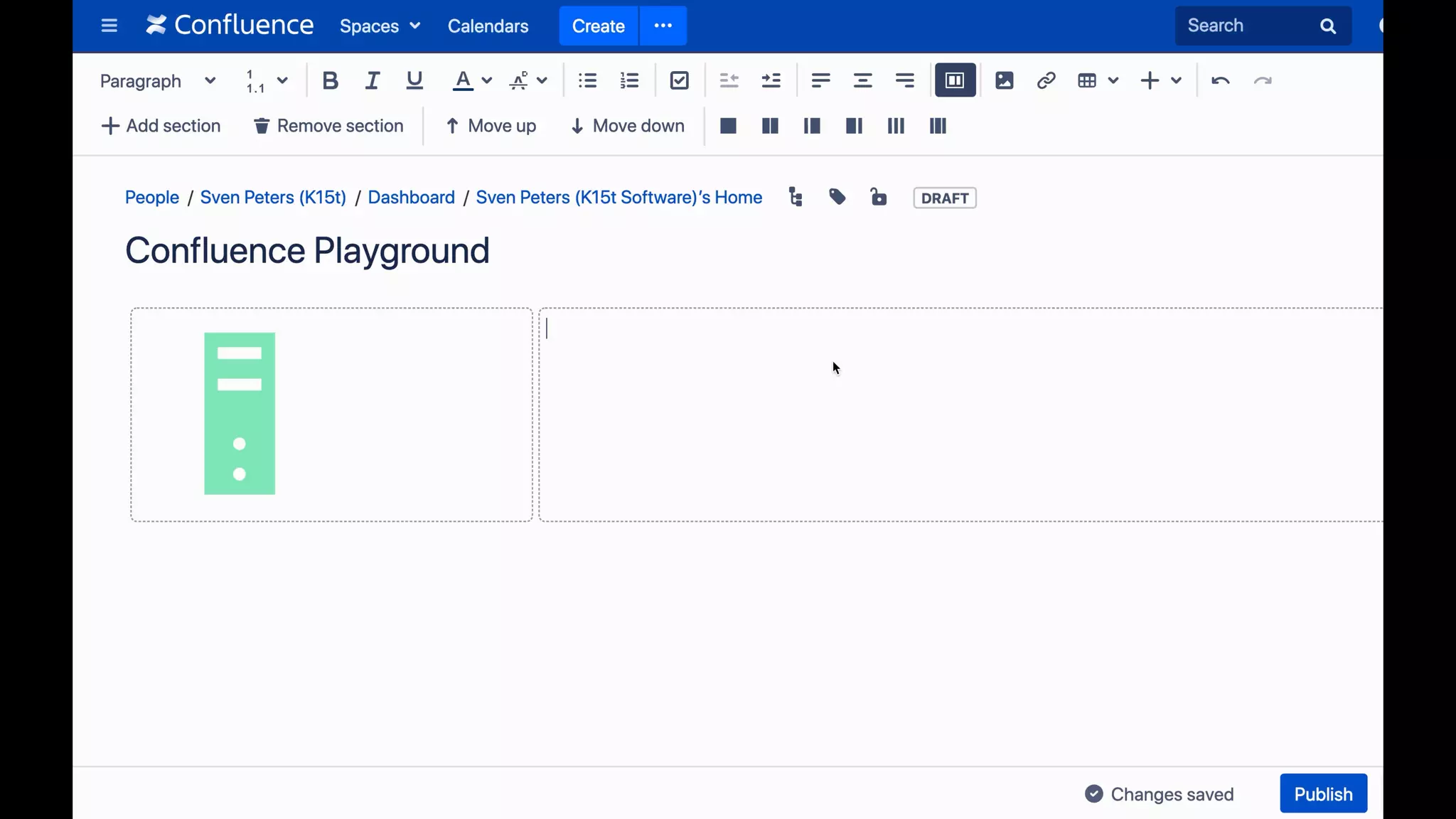This screenshot has height=819, width=1456.
Task: Publish the draft page
Action: (x=1323, y=794)
